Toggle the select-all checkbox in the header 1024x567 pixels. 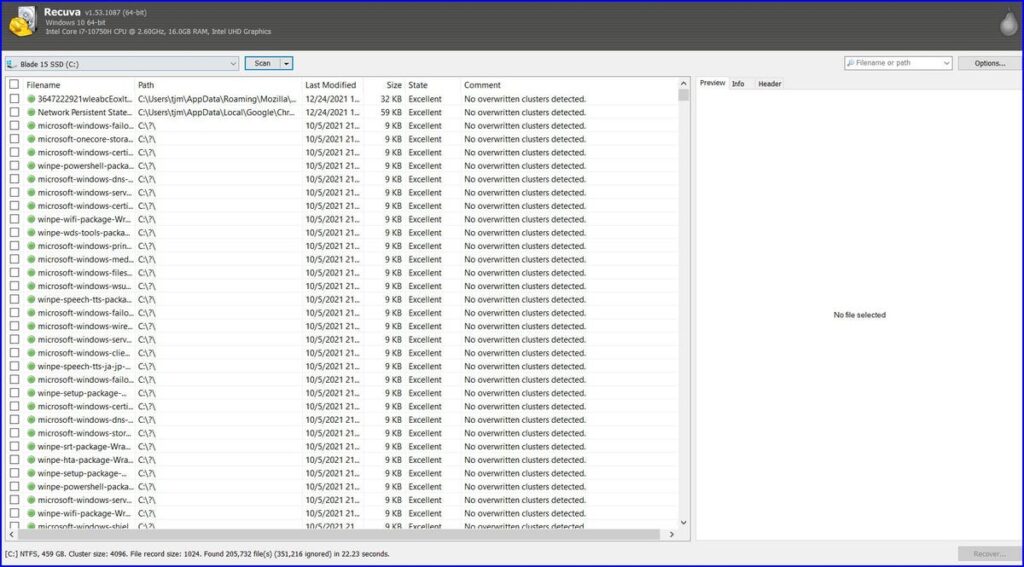tap(14, 85)
